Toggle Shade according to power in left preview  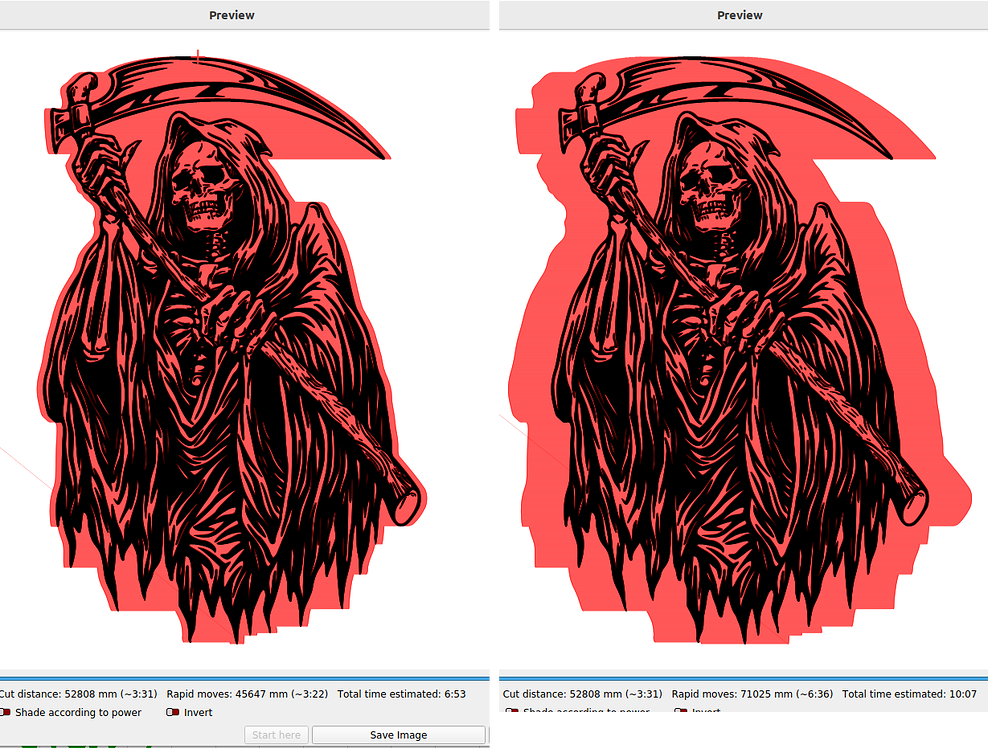pos(6,713)
